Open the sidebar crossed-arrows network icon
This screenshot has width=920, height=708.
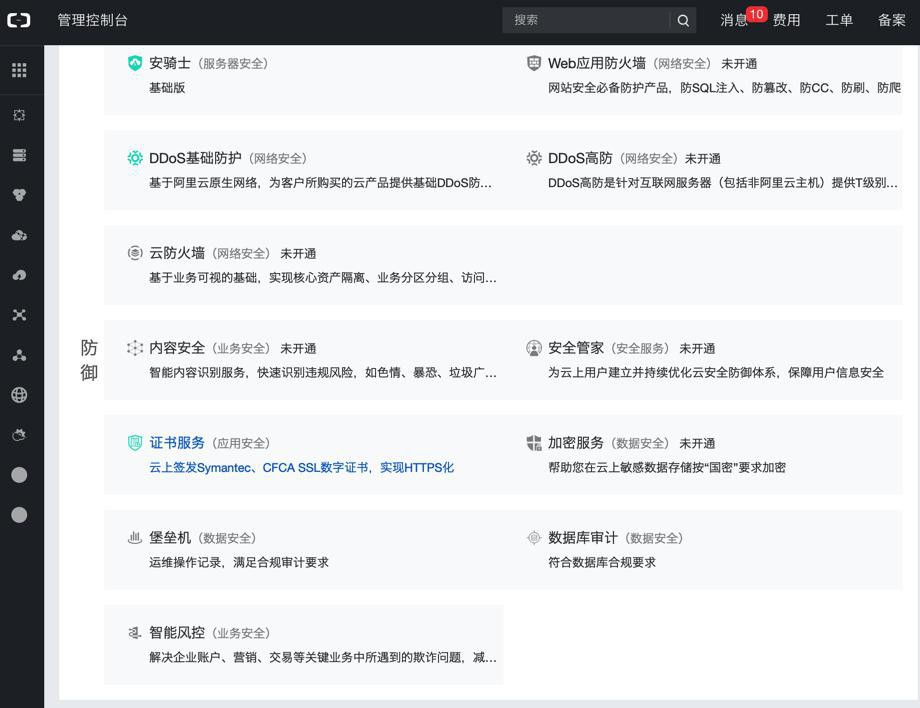point(19,315)
